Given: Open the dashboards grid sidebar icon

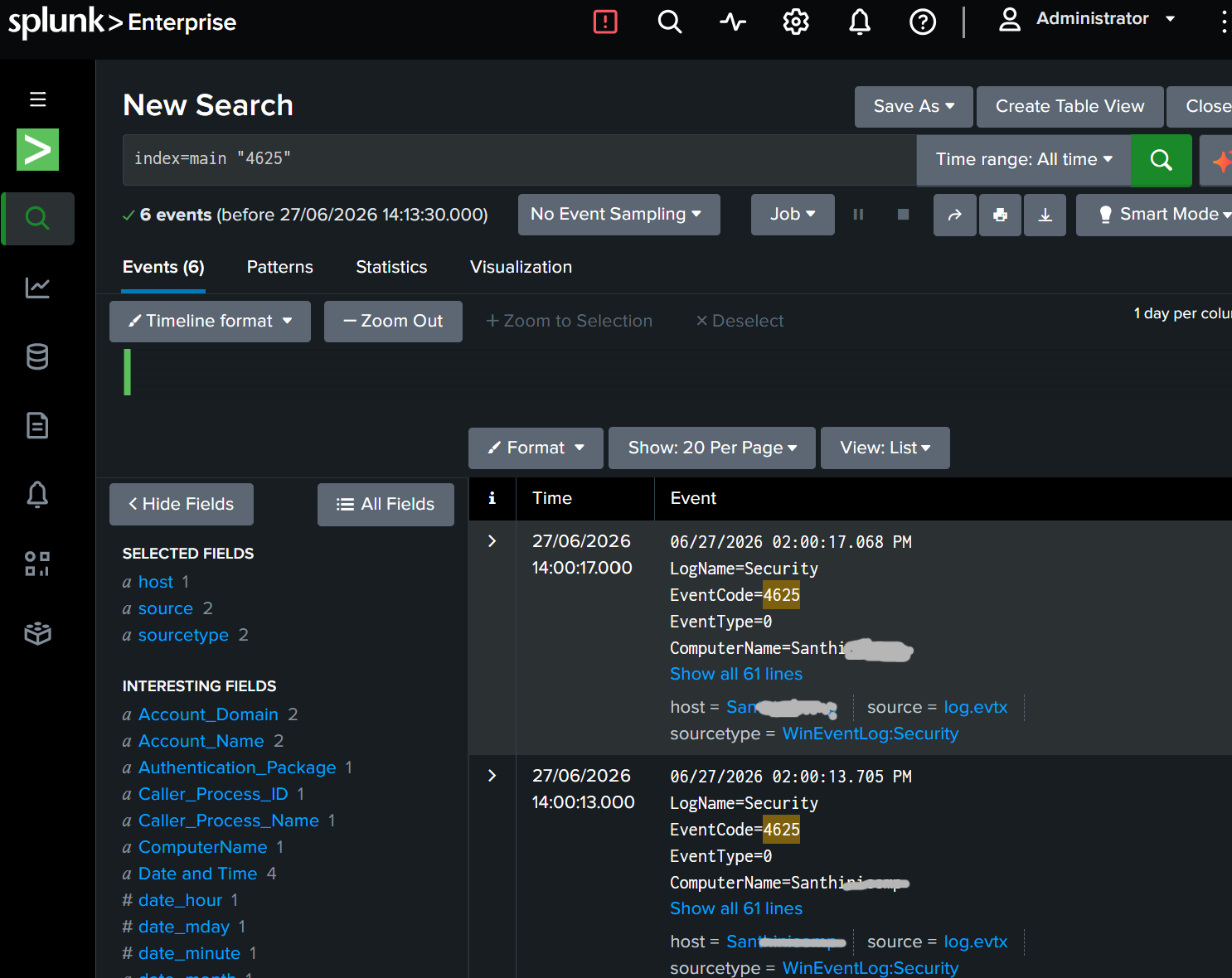Looking at the screenshot, I should (x=37, y=564).
